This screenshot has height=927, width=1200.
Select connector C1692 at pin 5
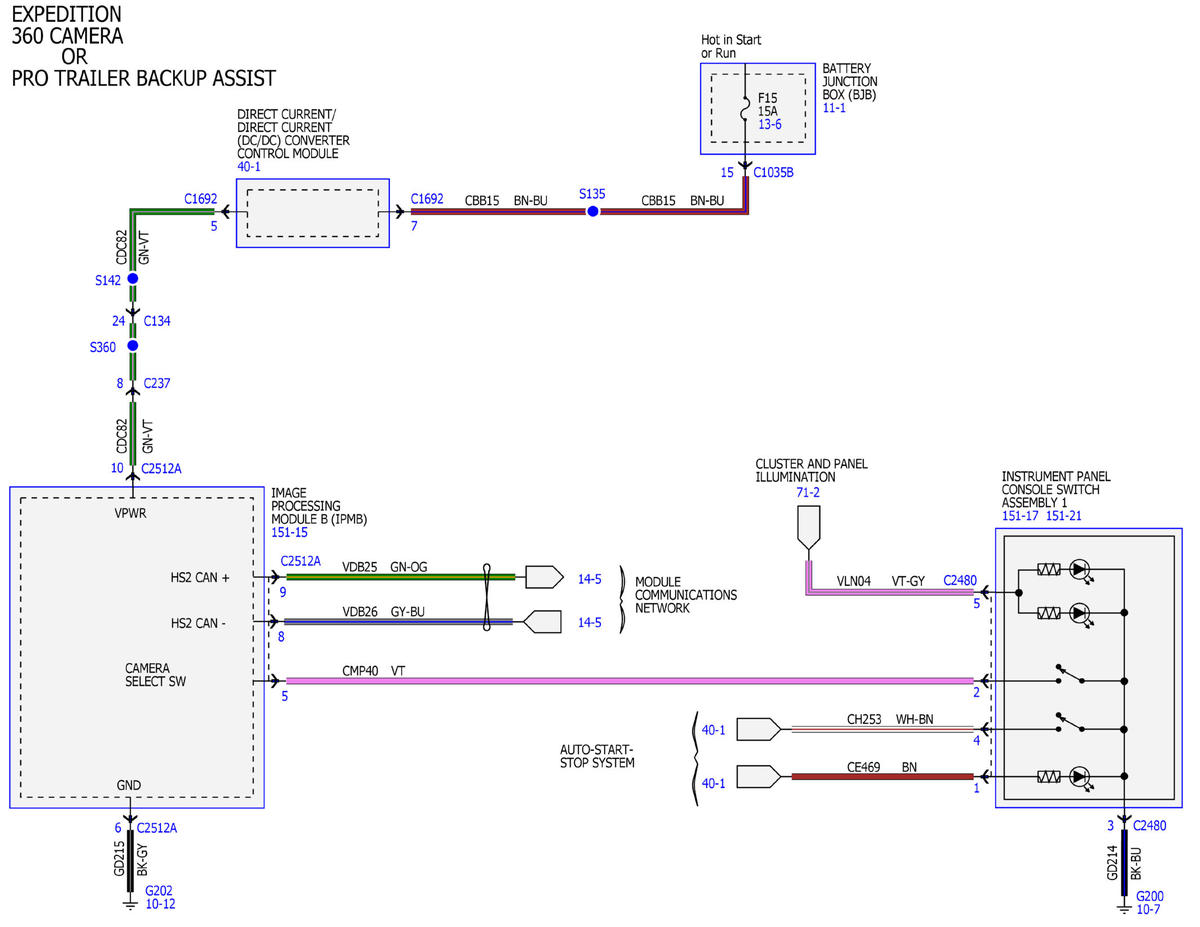(200, 199)
